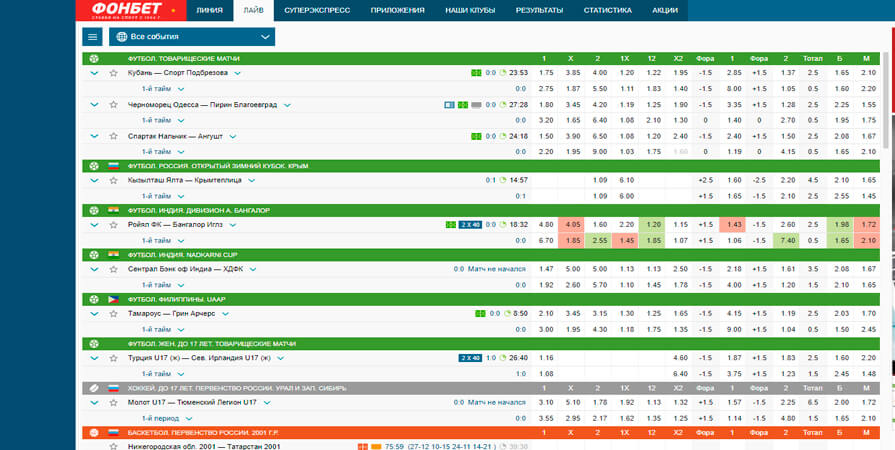Viewport: 895px width, 450px height.
Task: Click soccer ball icon in Товарищеские матчи header
Action: click(x=94, y=58)
